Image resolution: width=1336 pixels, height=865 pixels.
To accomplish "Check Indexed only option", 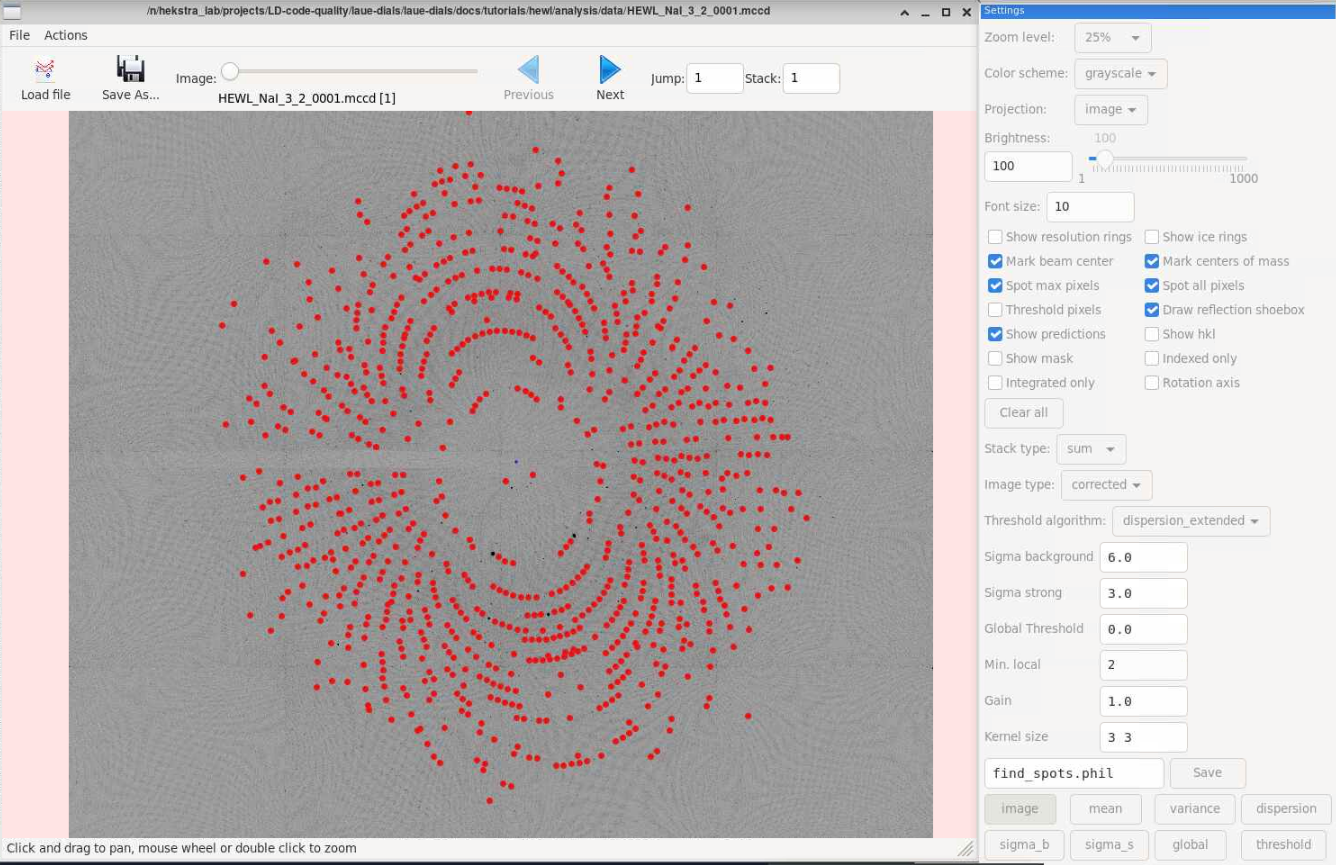I will tap(1152, 358).
